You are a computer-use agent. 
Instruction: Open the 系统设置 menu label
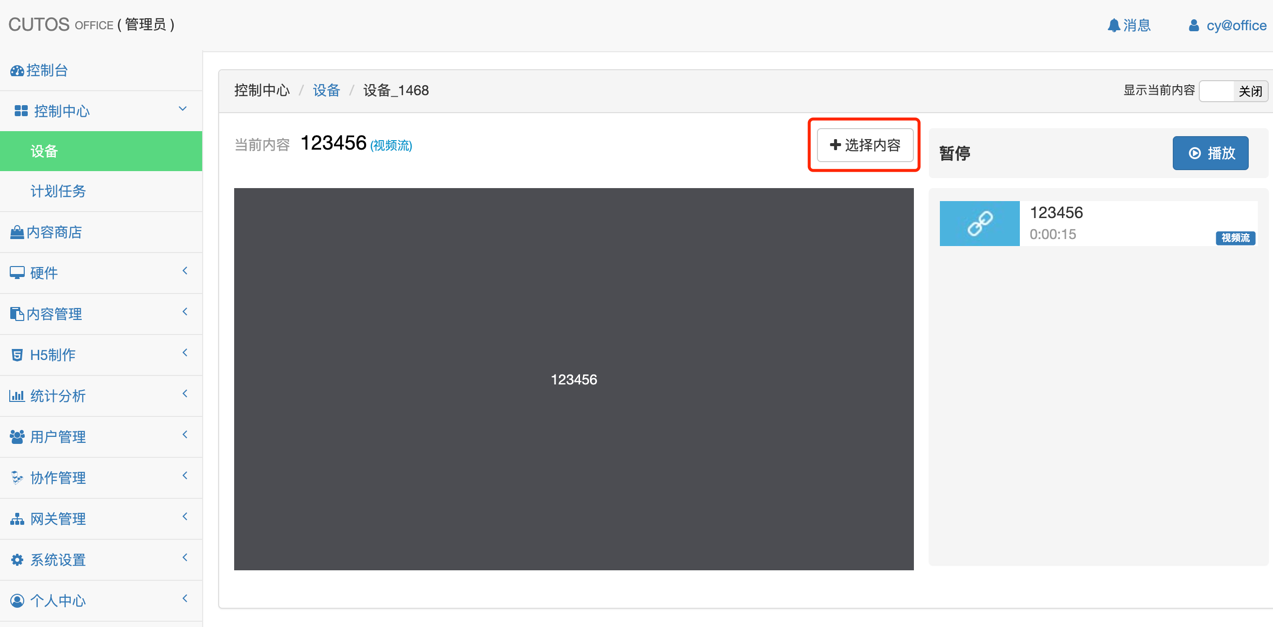[58, 560]
